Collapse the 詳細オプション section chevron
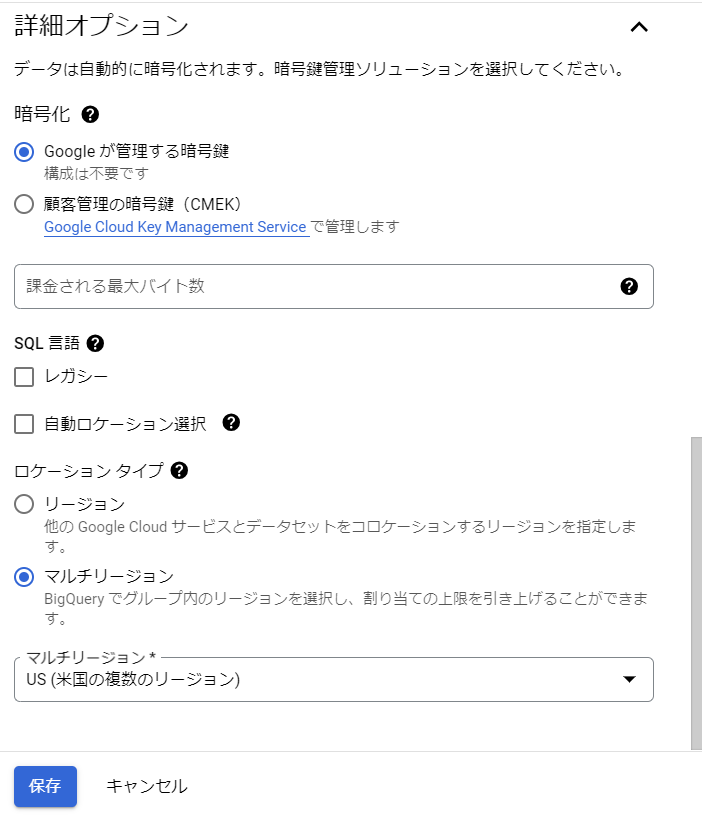 pos(640,28)
